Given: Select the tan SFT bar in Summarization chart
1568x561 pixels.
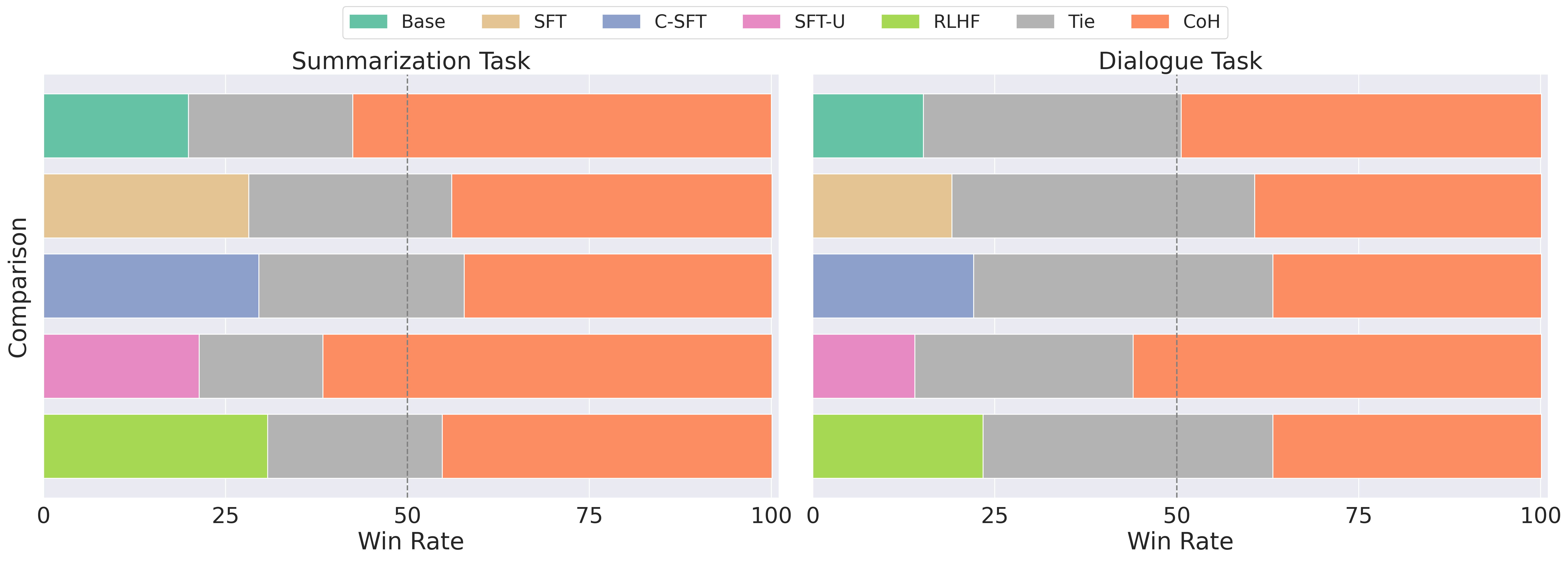Looking at the screenshot, I should tap(146, 206).
